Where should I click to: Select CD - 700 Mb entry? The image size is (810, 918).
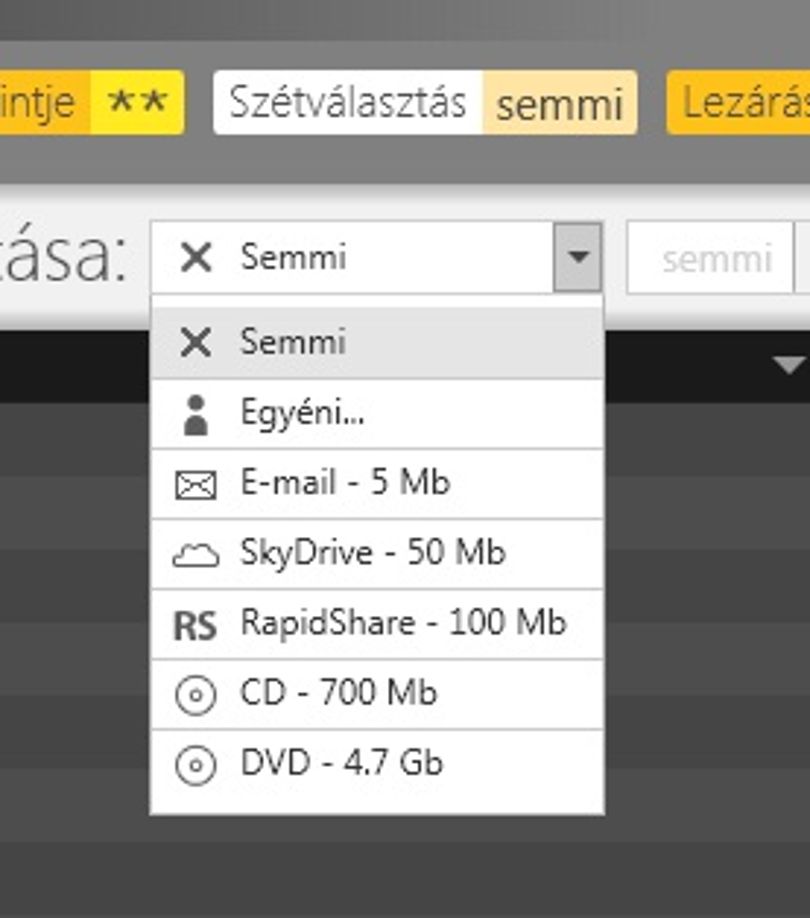(x=377, y=694)
